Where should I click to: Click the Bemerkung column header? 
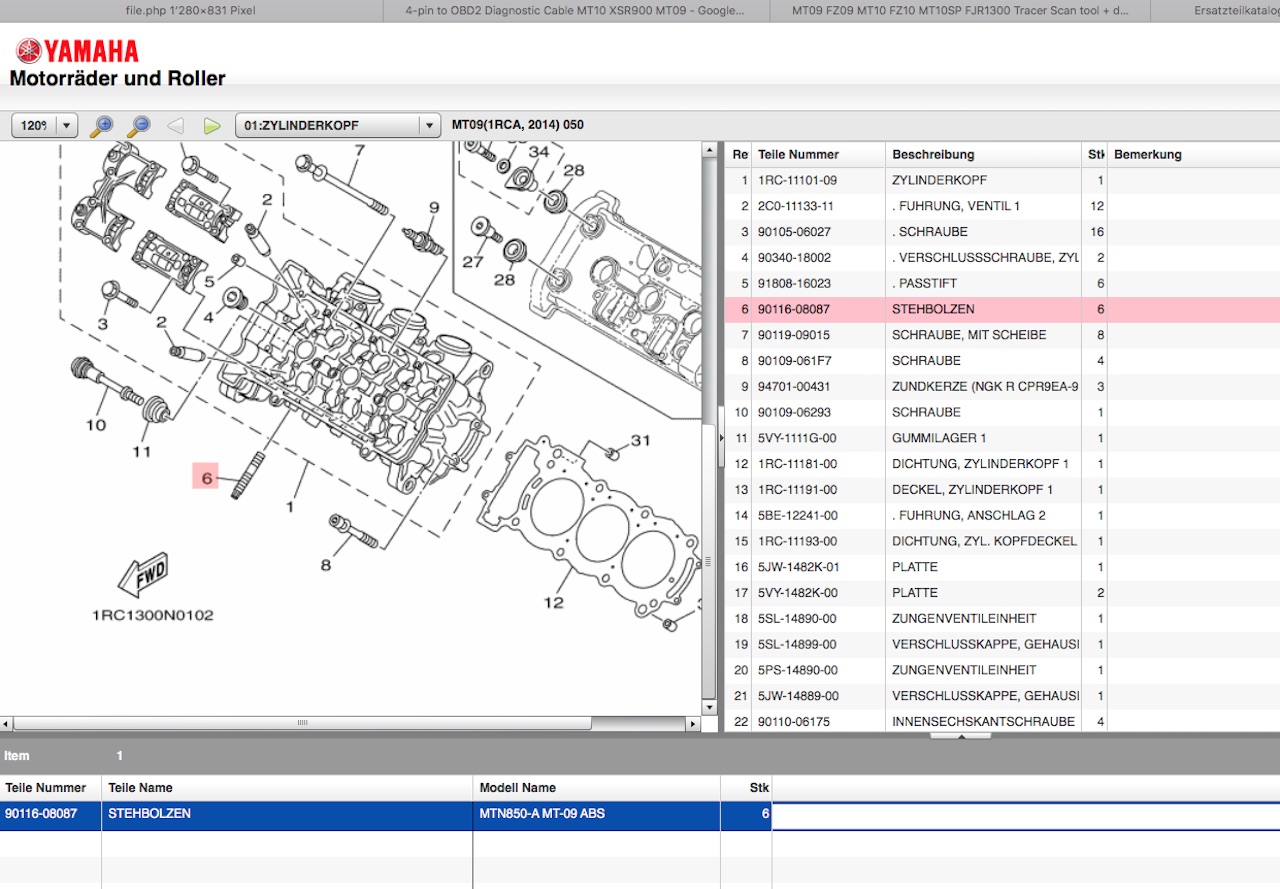click(x=1148, y=154)
